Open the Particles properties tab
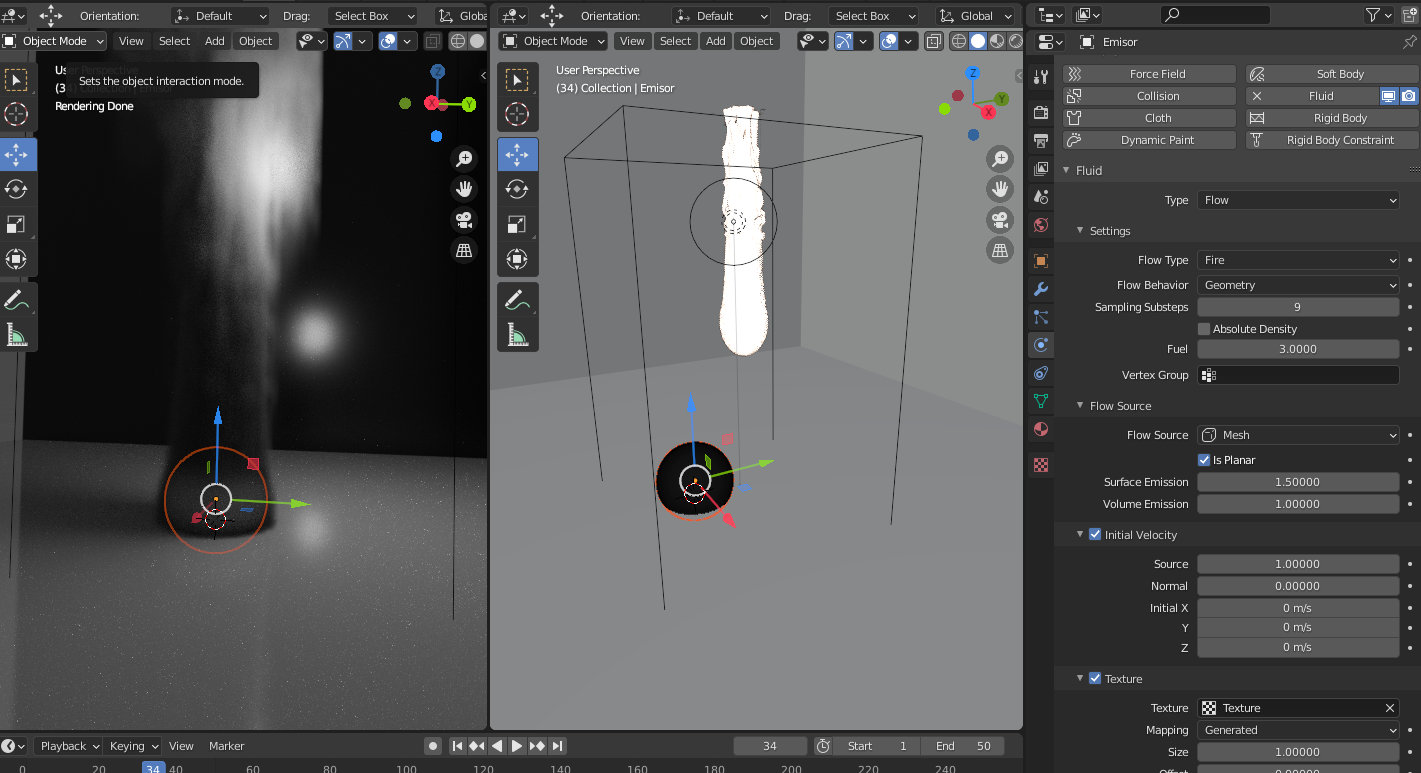Viewport: 1421px width, 773px height. (1041, 317)
